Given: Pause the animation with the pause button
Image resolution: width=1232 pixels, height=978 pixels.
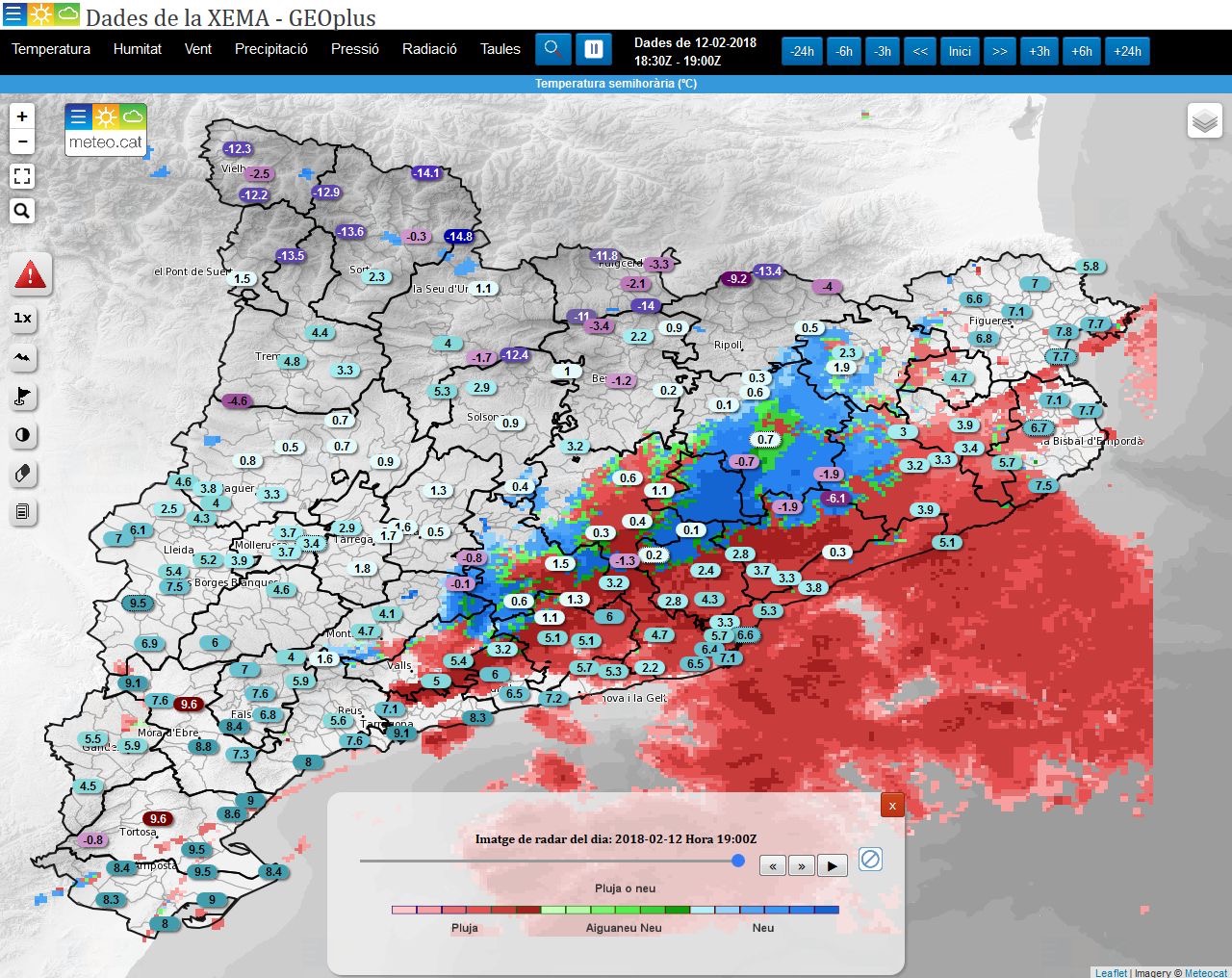Looking at the screenshot, I should (594, 47).
